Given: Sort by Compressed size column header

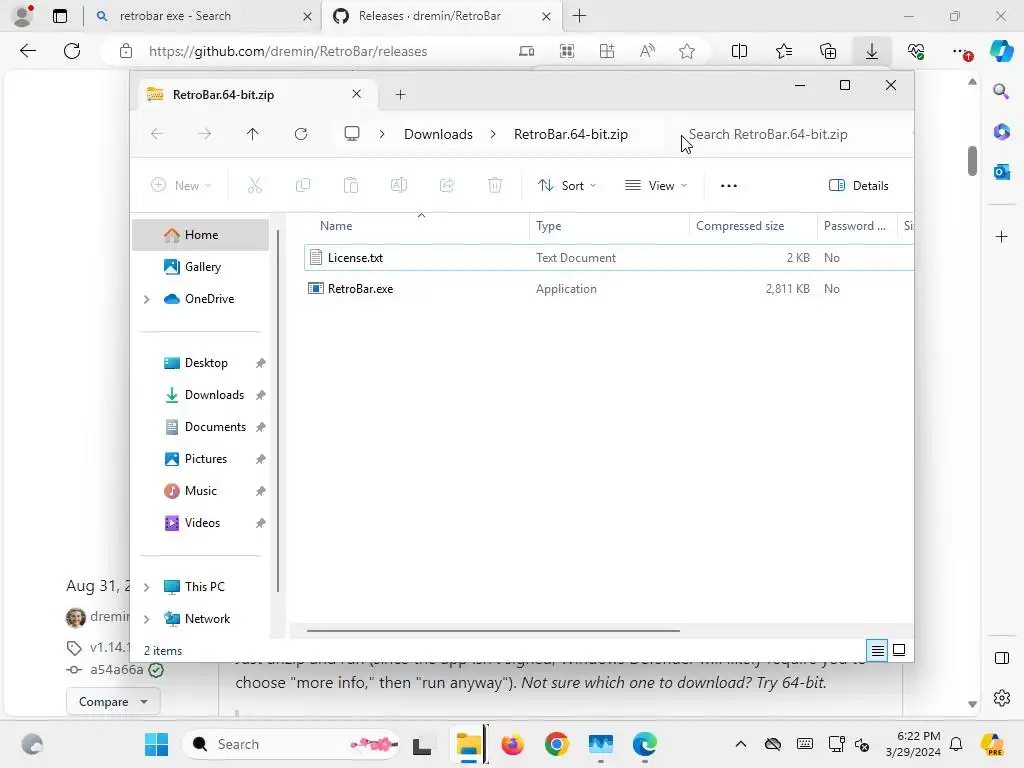Looking at the screenshot, I should pyautogui.click(x=753, y=226).
